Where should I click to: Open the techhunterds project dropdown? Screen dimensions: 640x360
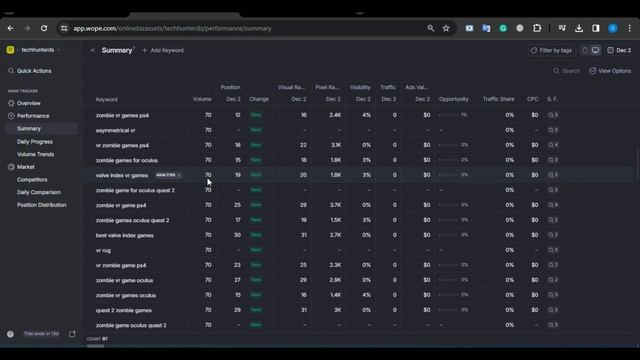[40, 50]
